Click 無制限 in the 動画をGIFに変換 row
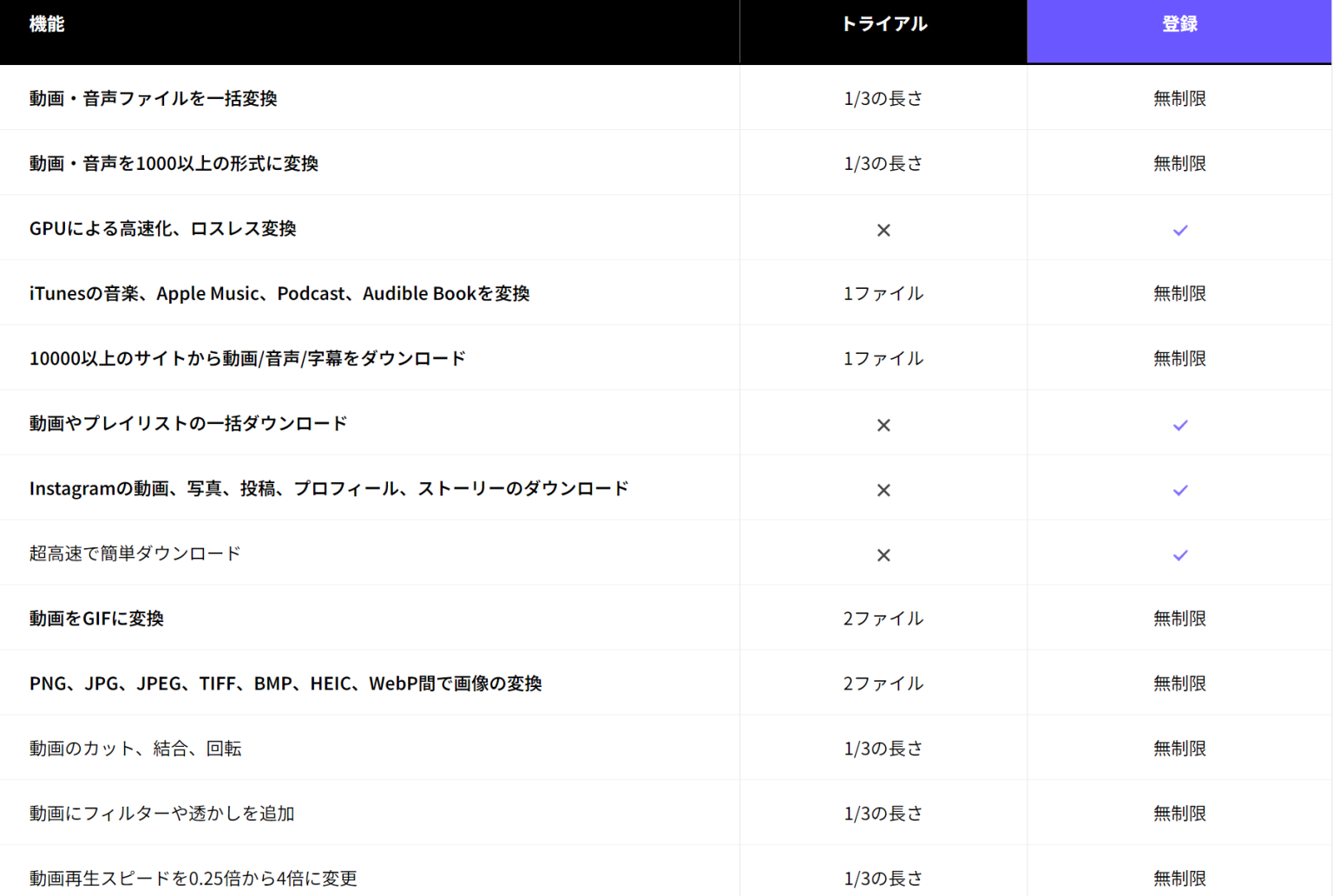 tap(1179, 618)
